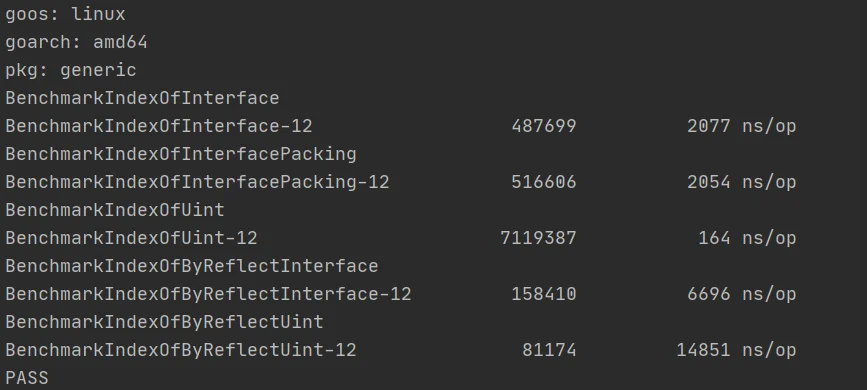
Task: Click the PASS status line
Action: (x=27, y=378)
